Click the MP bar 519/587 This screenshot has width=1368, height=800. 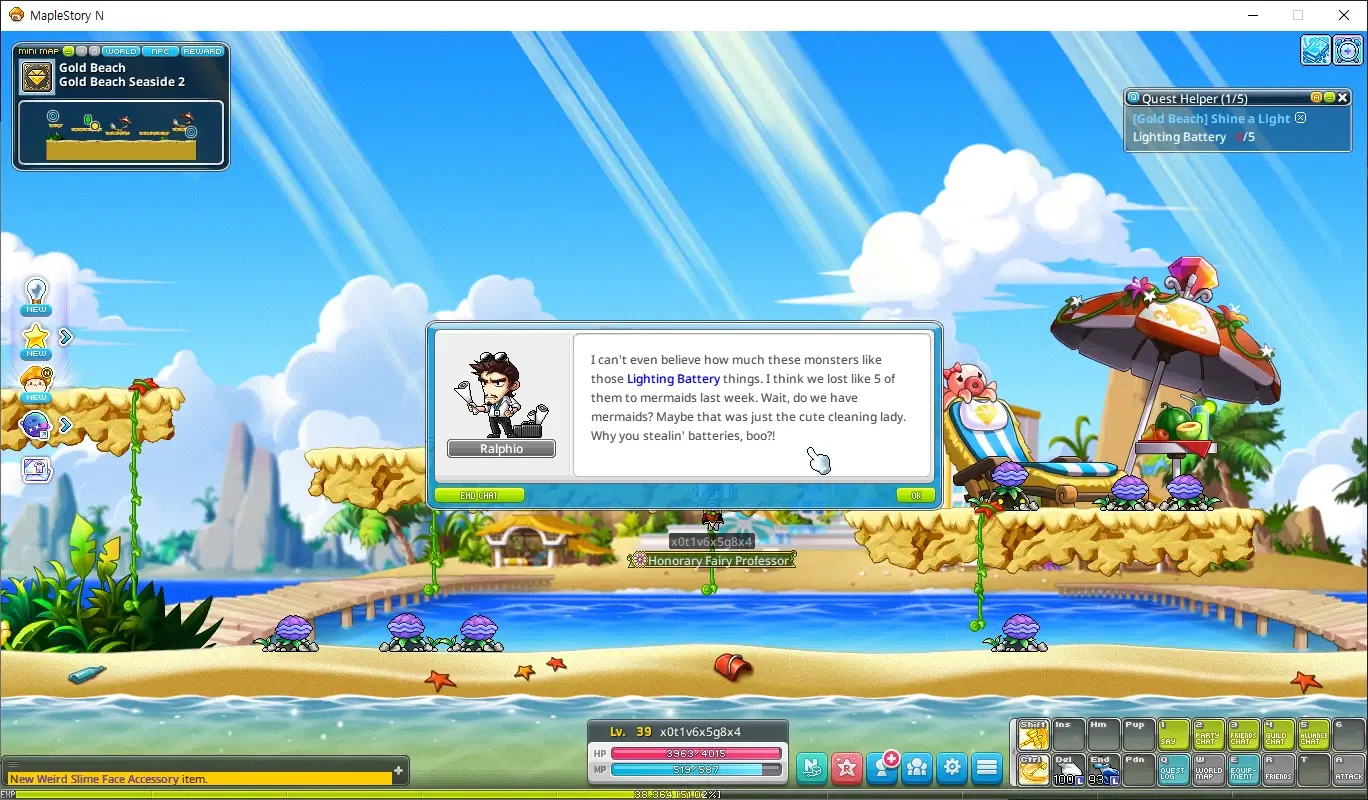(x=696, y=769)
